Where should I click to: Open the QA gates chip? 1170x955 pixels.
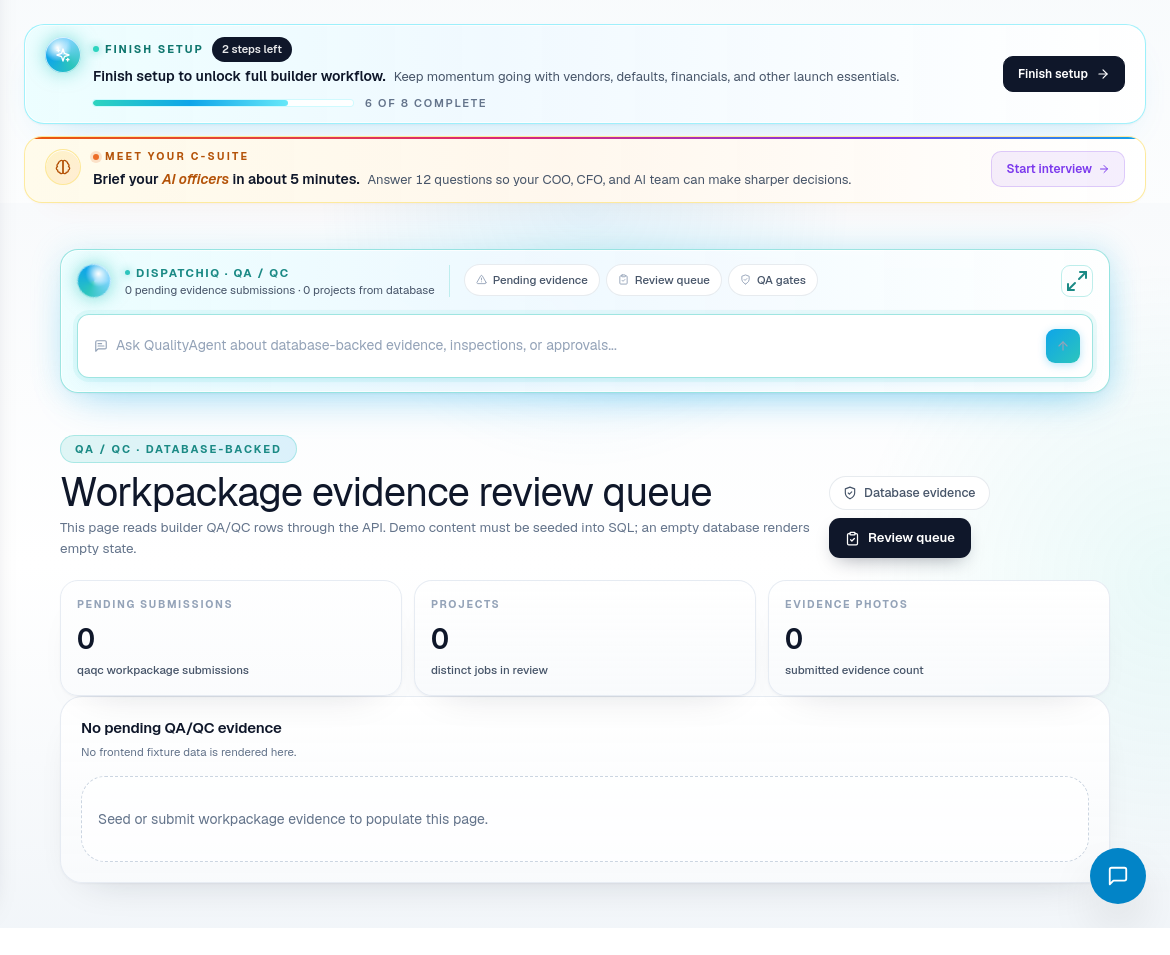click(772, 280)
